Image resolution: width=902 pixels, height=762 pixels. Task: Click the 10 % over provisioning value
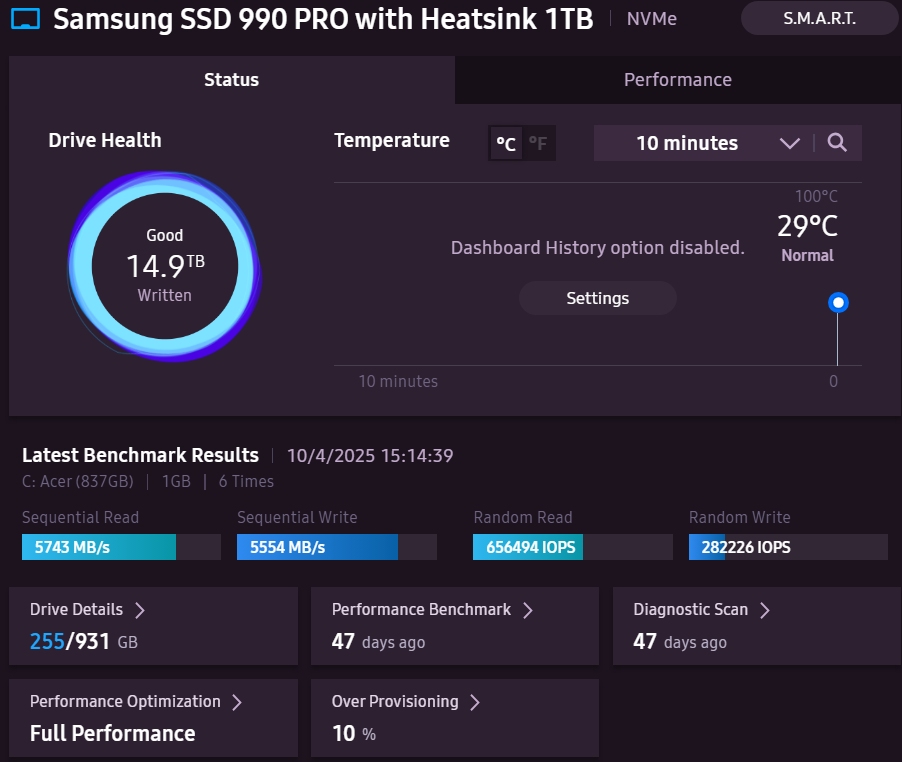354,733
